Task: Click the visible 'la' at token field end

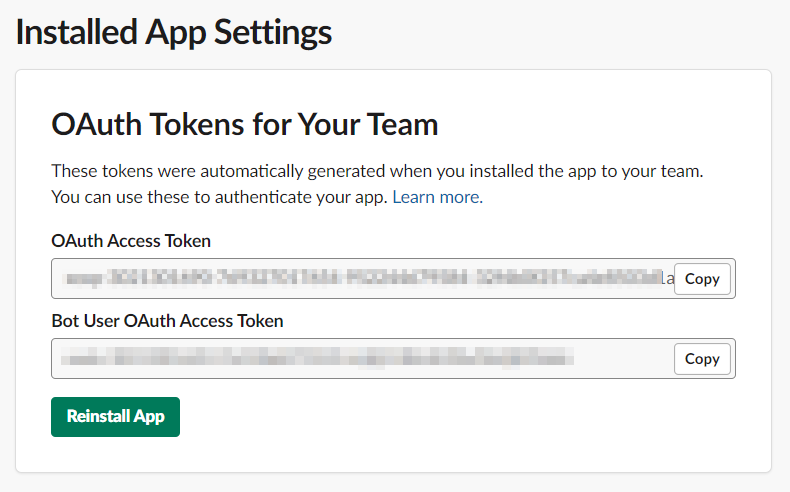Action: [669, 279]
